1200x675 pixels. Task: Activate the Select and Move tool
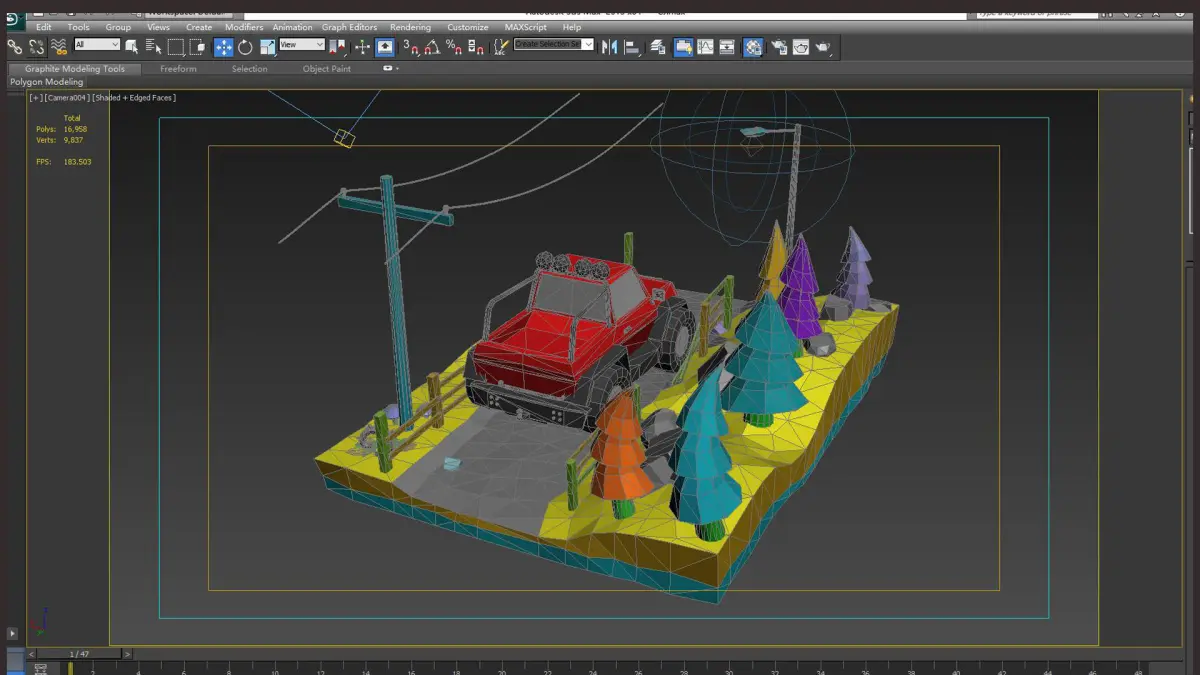(223, 47)
